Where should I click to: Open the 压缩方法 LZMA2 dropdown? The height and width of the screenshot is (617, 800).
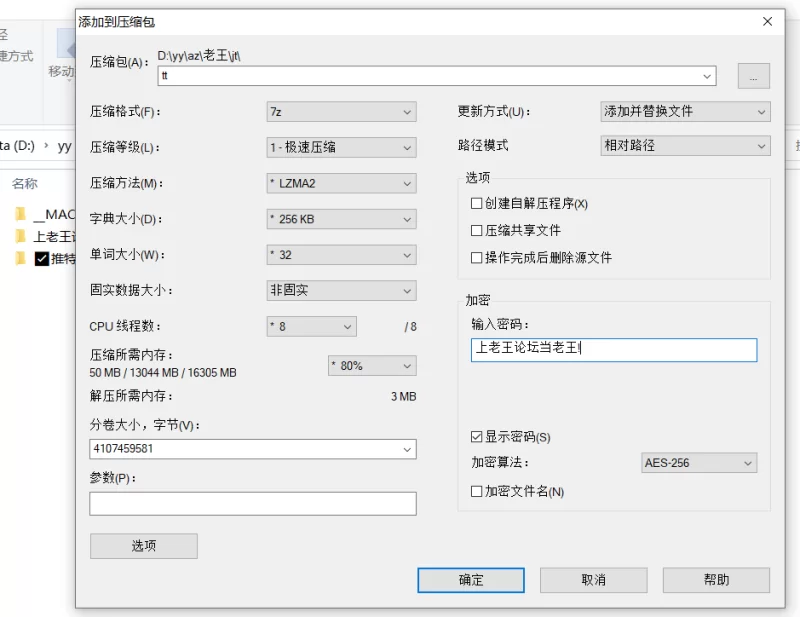[x=340, y=183]
